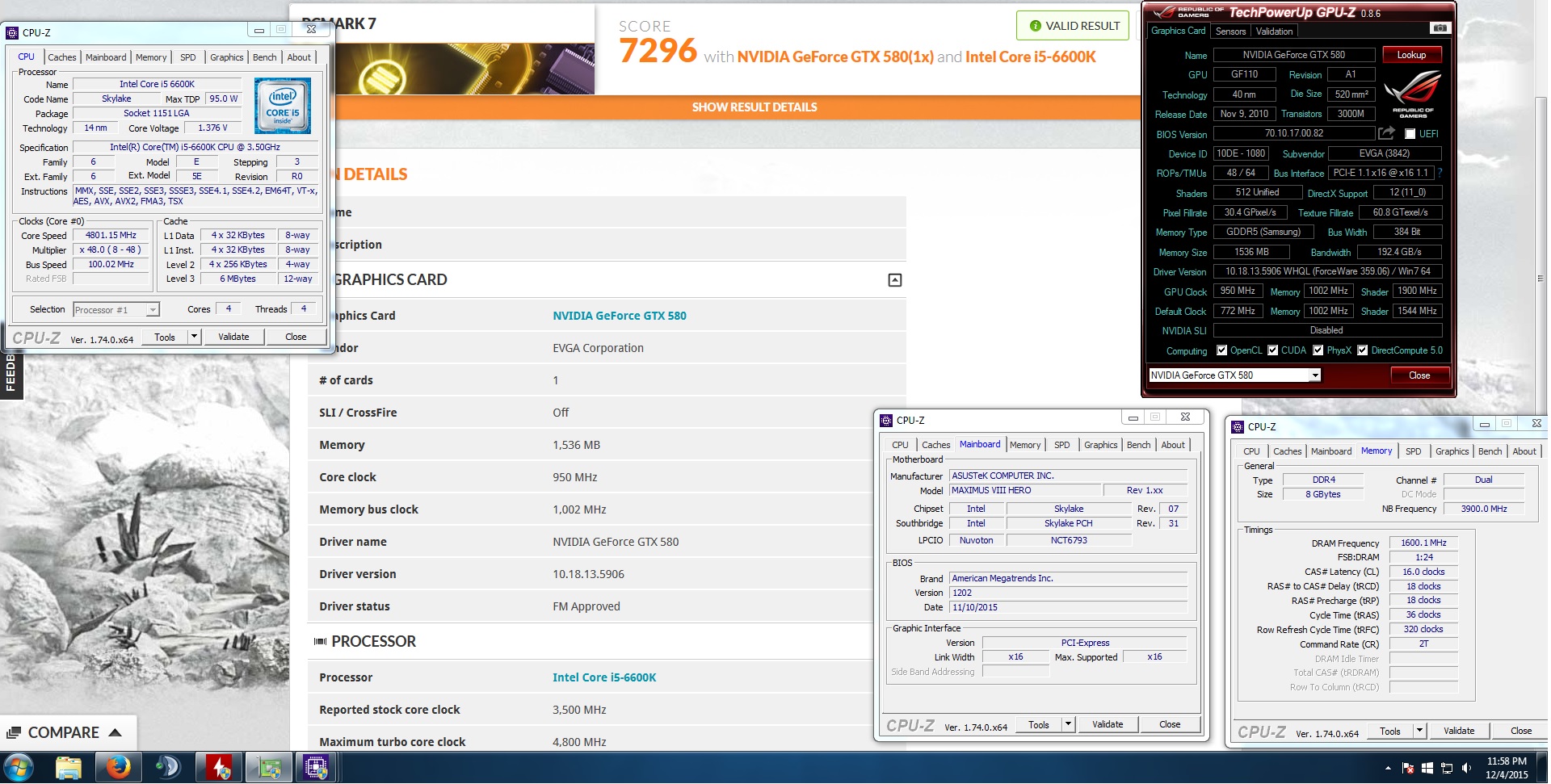Image resolution: width=1551 pixels, height=784 pixels.
Task: Open Tools dropdown arrow in CPU-Z Memory window
Action: pos(1419,731)
